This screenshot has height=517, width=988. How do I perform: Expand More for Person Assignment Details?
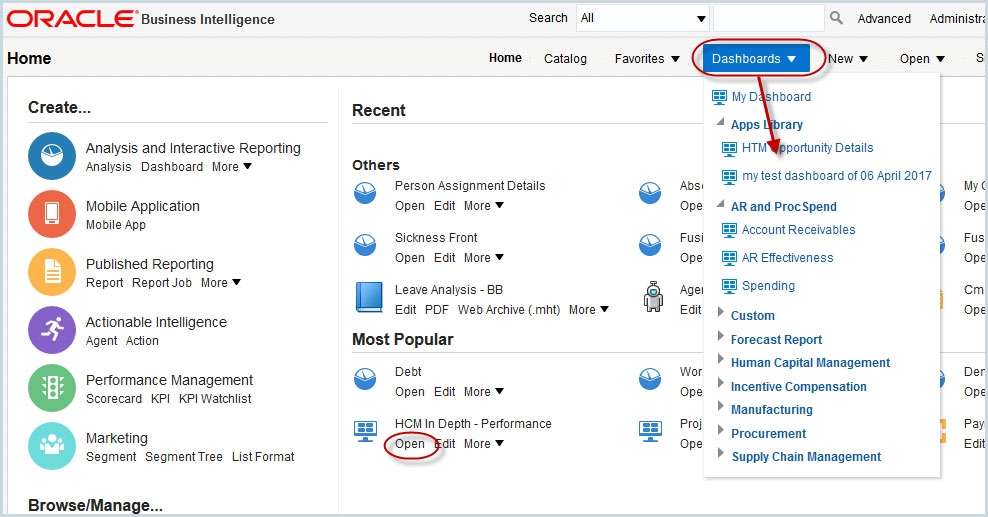[484, 206]
